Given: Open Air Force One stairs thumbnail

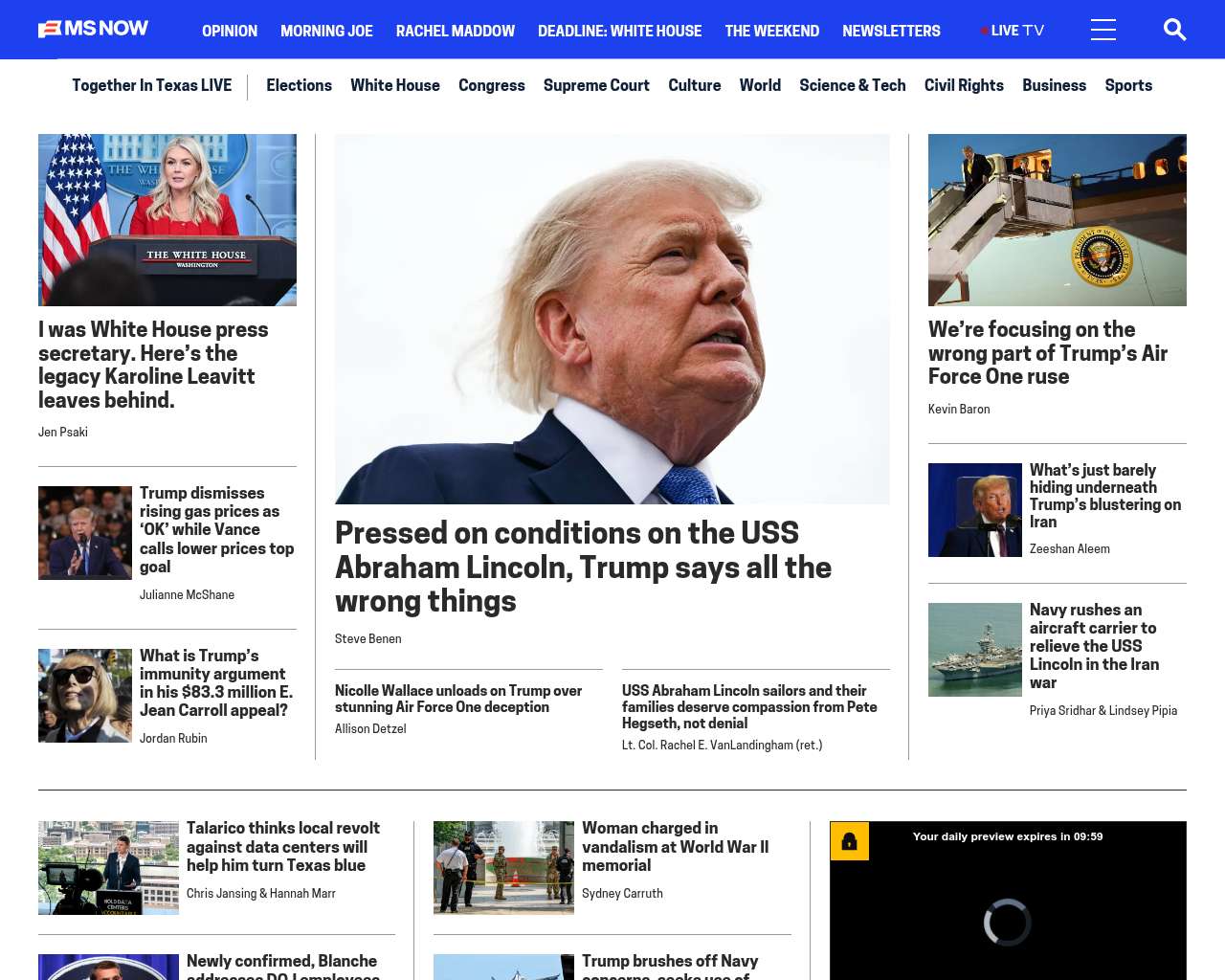Looking at the screenshot, I should click(1058, 220).
